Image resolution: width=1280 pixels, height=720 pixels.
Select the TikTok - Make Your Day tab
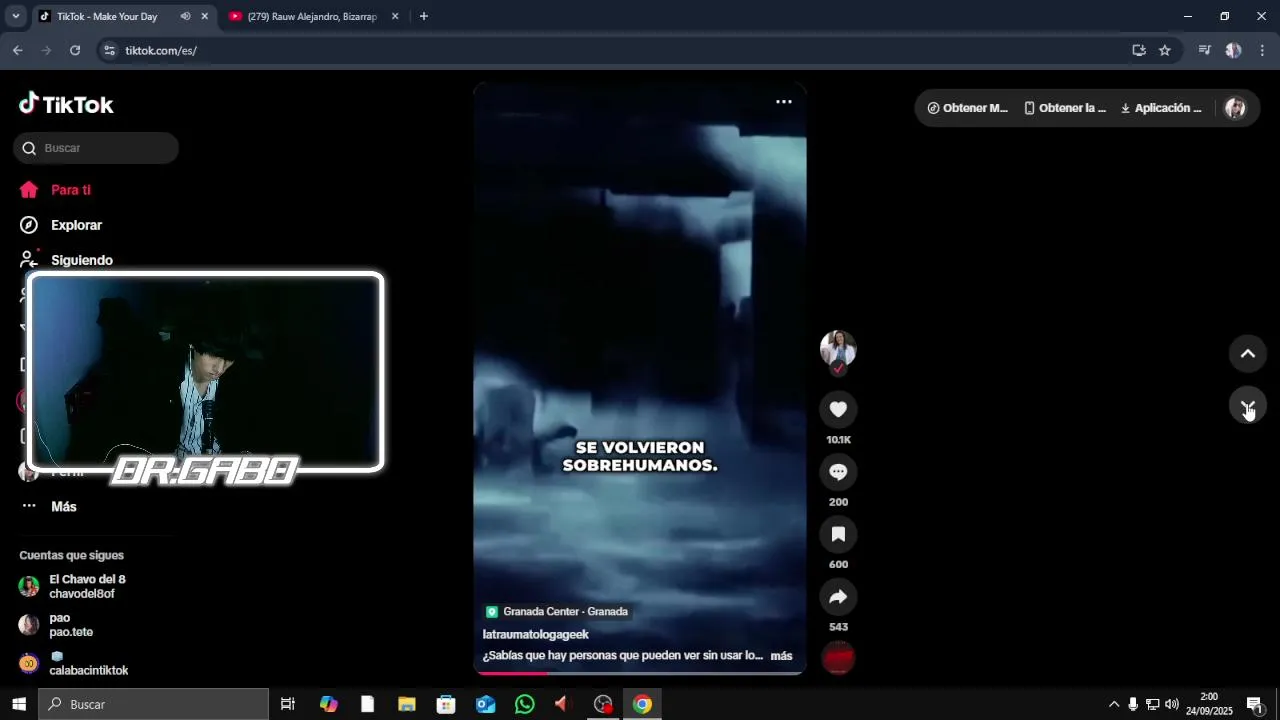click(108, 17)
